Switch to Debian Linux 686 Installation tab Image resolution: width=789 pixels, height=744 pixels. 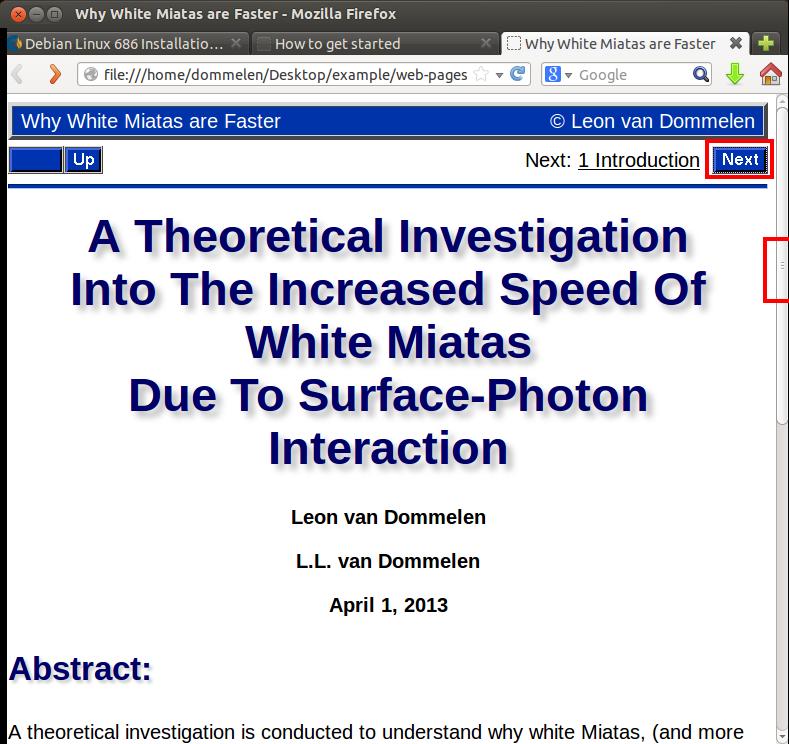[120, 43]
